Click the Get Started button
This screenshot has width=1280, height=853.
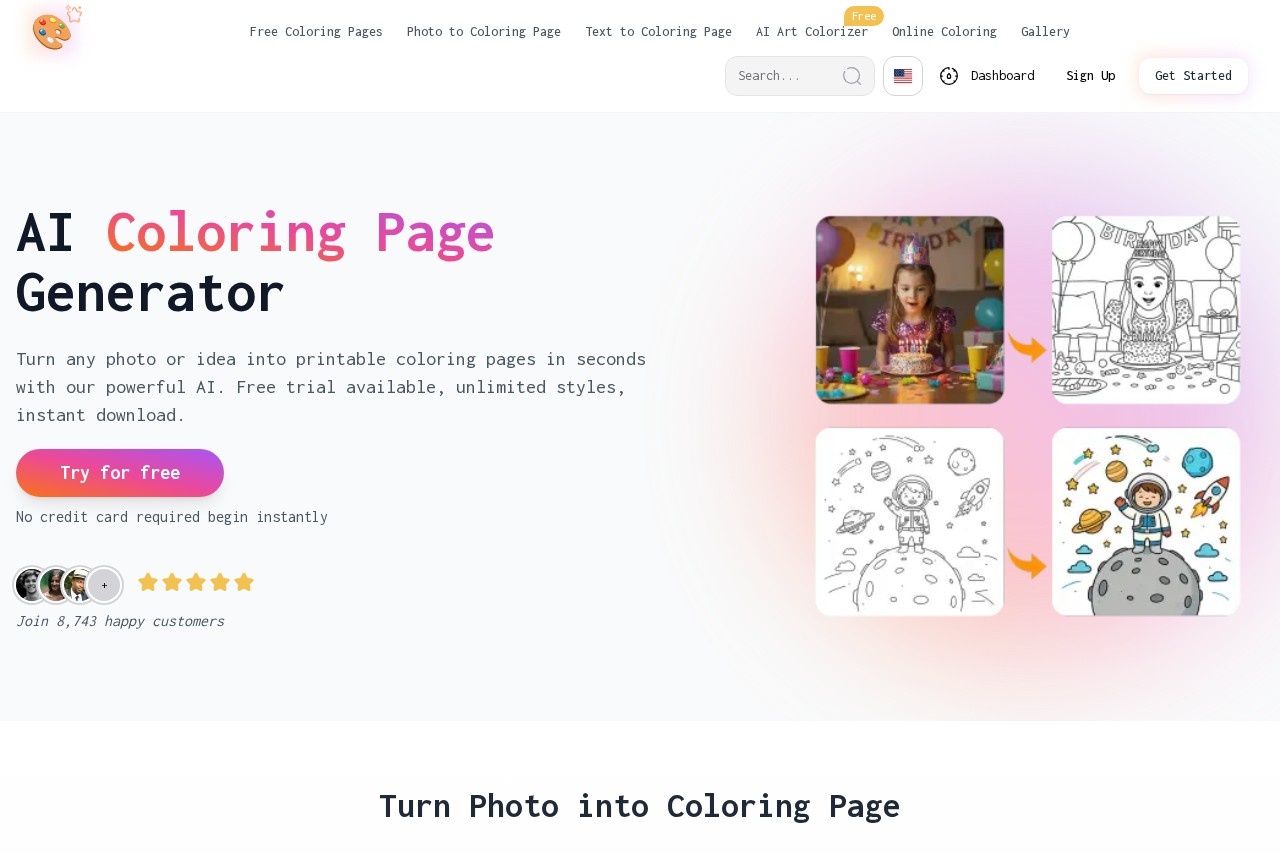1193,76
